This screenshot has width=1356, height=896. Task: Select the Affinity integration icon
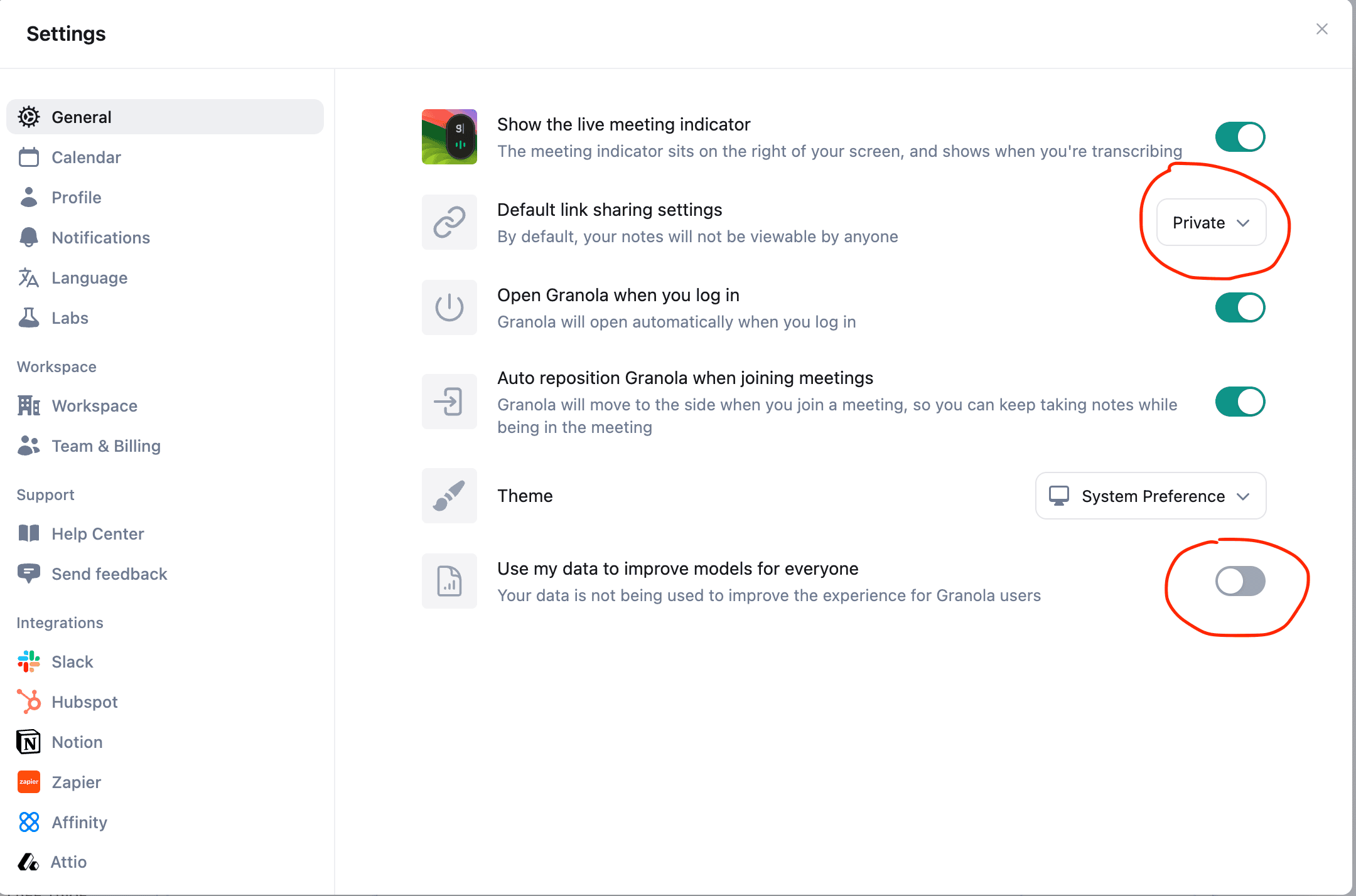(29, 822)
